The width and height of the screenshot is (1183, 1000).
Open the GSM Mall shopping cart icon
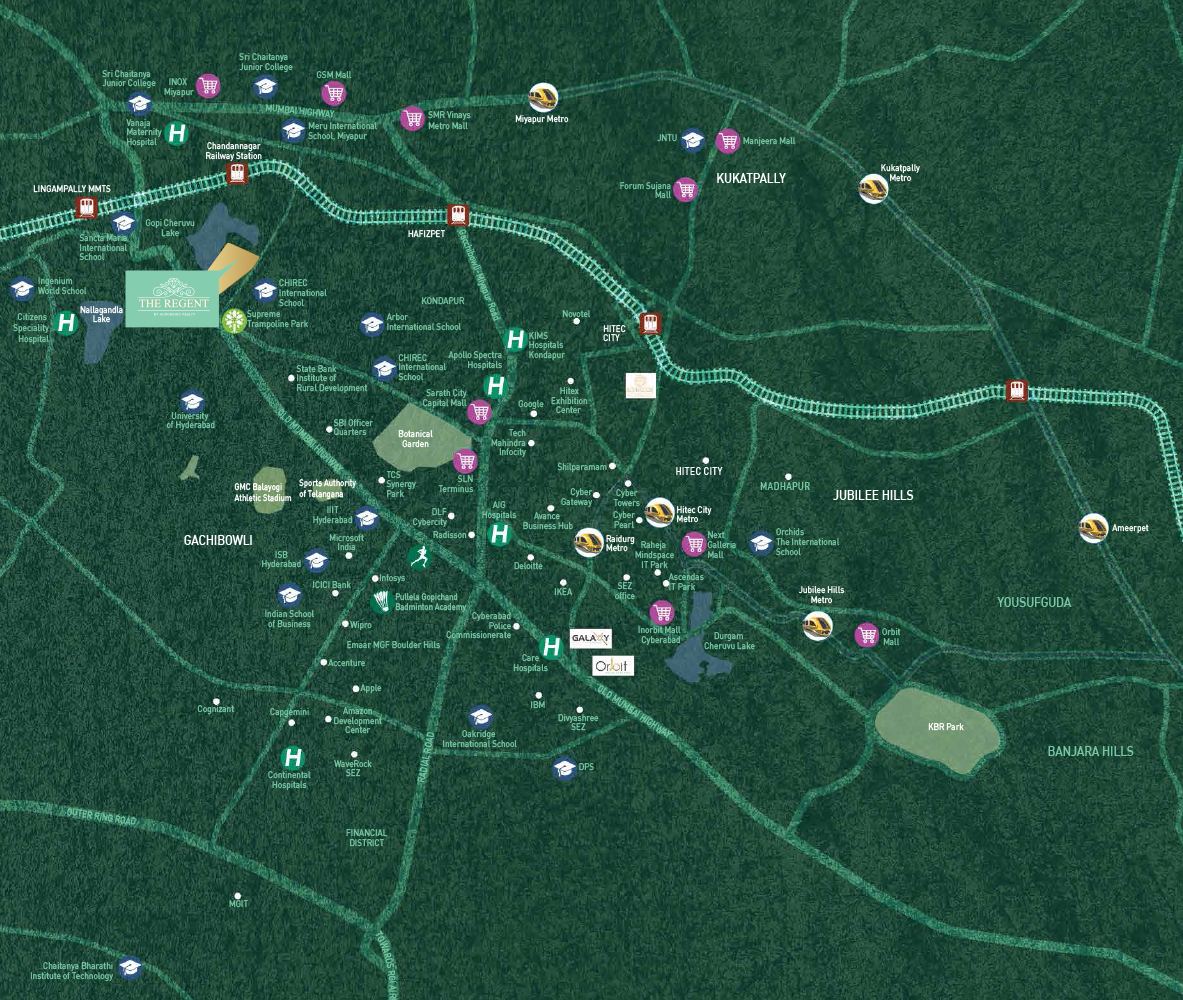click(333, 94)
